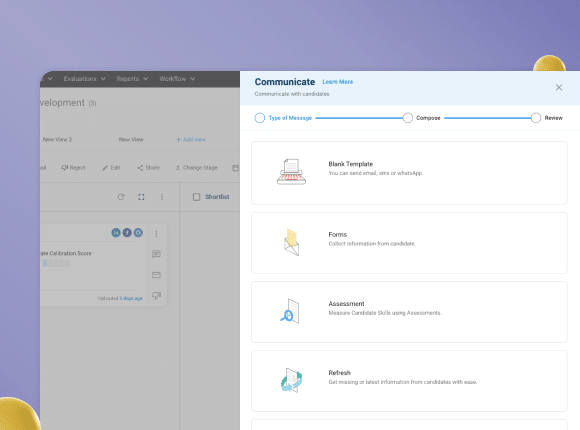Image resolution: width=580 pixels, height=430 pixels.
Task: Click the Calibration Score rating bar
Action: (56, 263)
